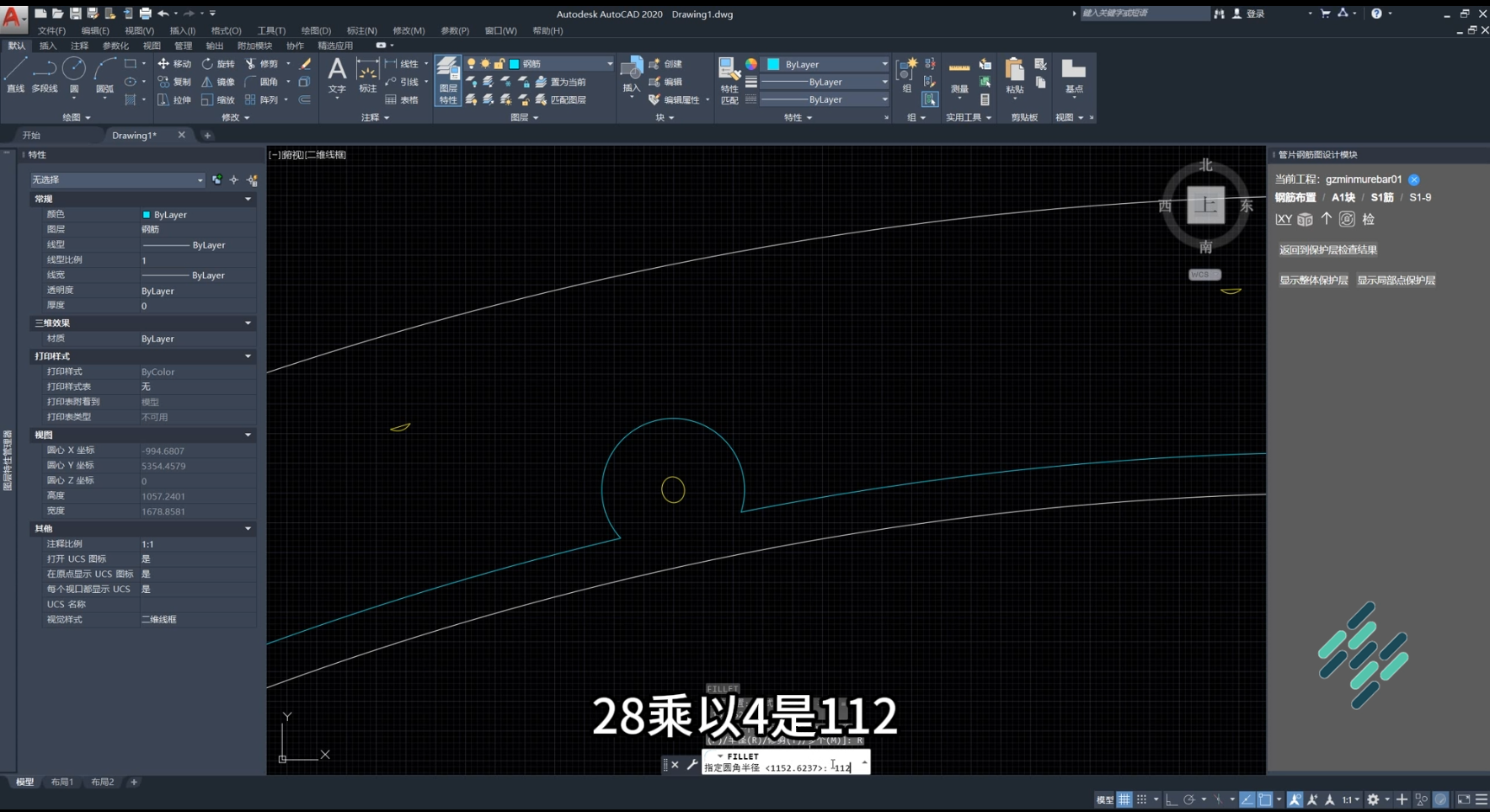Select the Circle (圆) tool
The image size is (1490, 812).
[x=74, y=75]
